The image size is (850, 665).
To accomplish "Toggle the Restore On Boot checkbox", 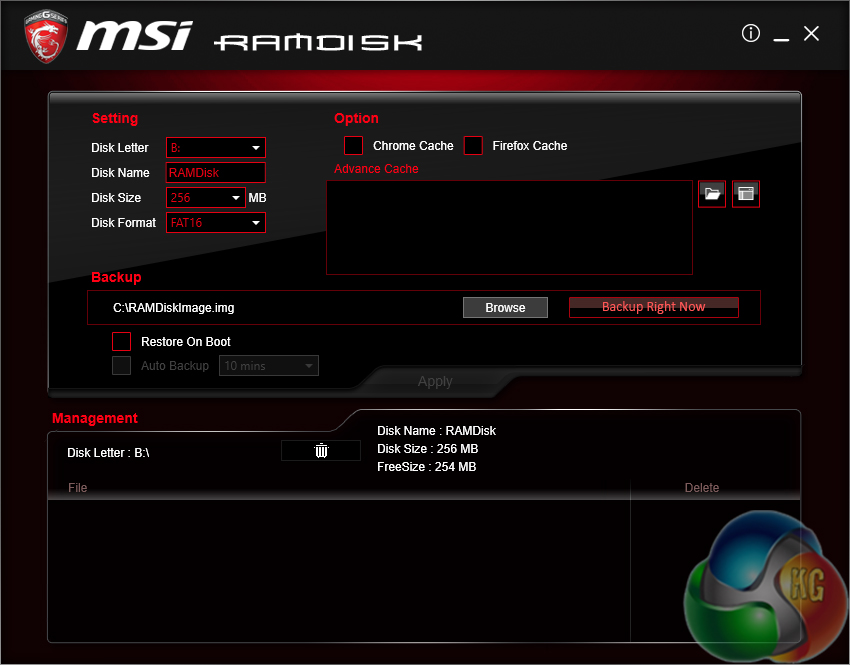I will click(x=122, y=342).
